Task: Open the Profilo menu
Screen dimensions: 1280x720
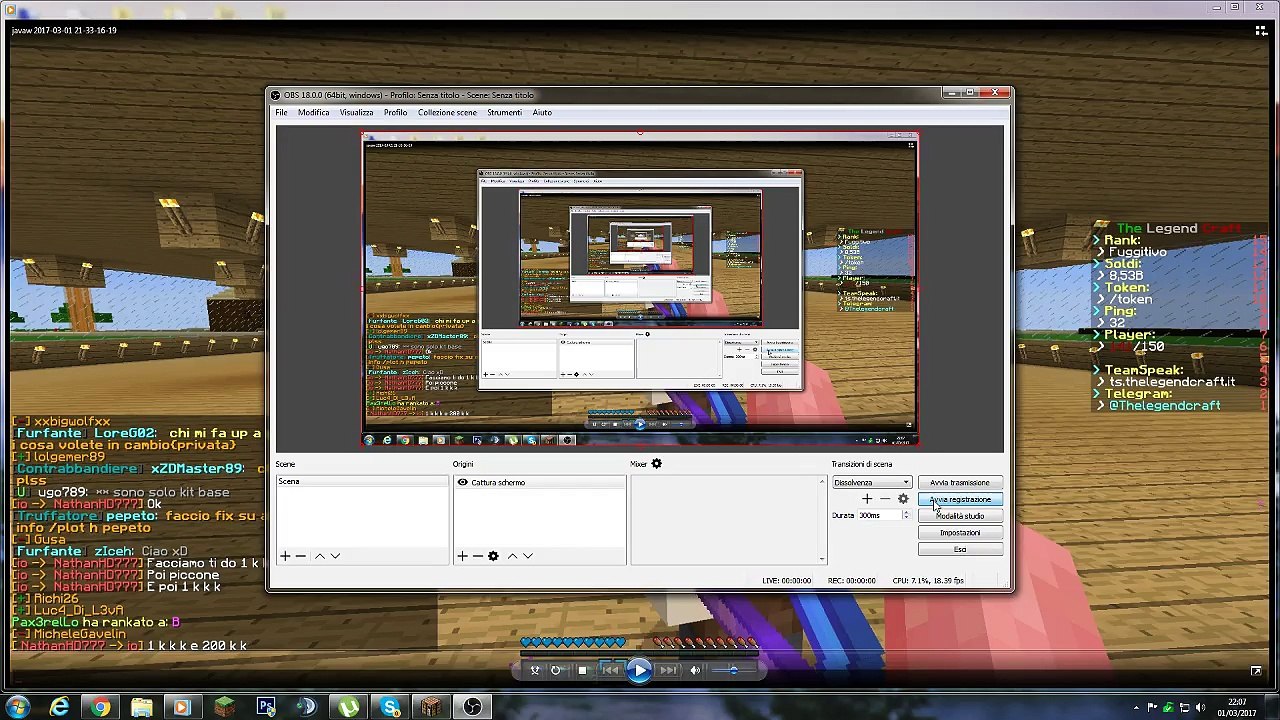Action: (395, 112)
